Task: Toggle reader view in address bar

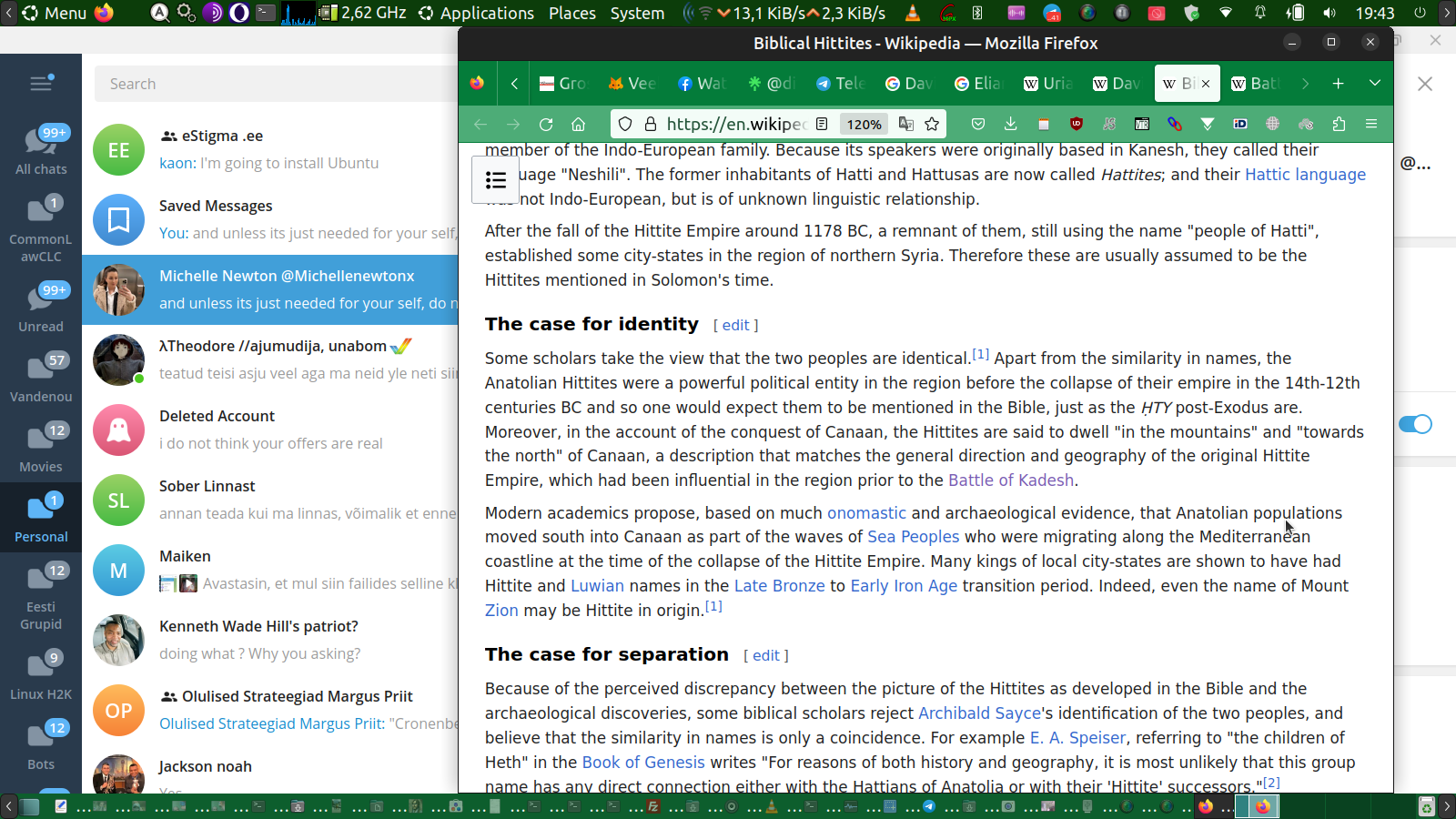Action: coord(822,125)
